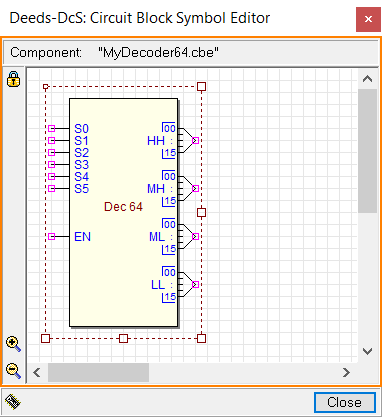This screenshot has width=382, height=417.
Task: Select the S3 input pin marker
Action: (x=52, y=164)
